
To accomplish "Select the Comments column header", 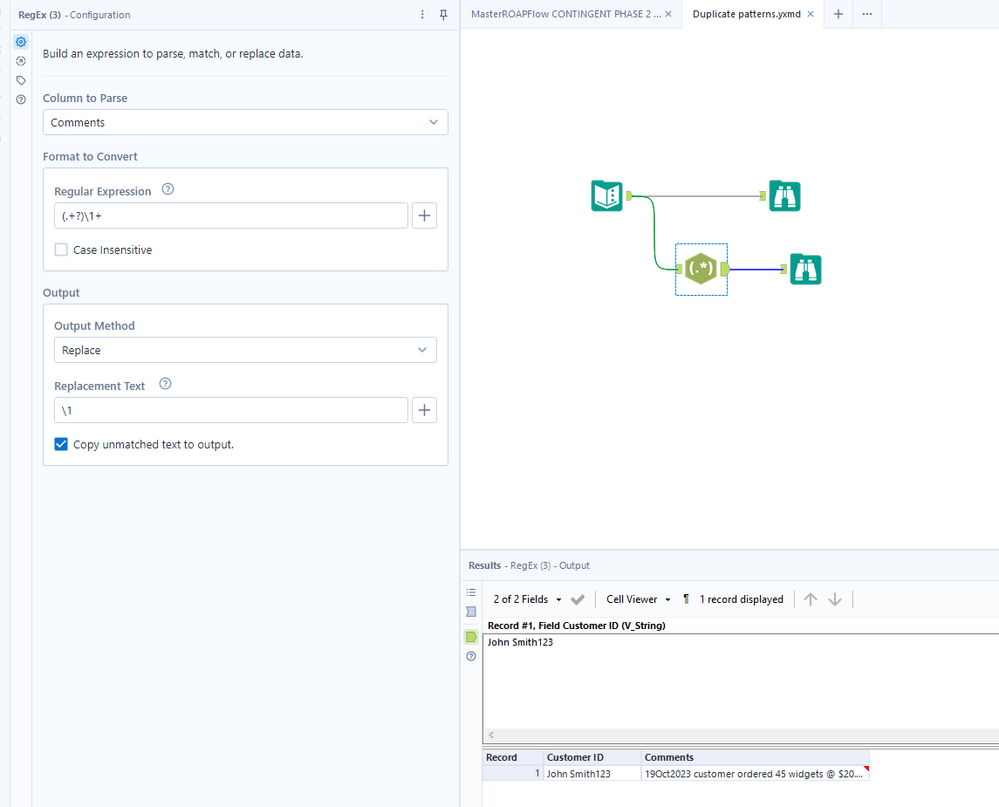I will pyautogui.click(x=755, y=757).
